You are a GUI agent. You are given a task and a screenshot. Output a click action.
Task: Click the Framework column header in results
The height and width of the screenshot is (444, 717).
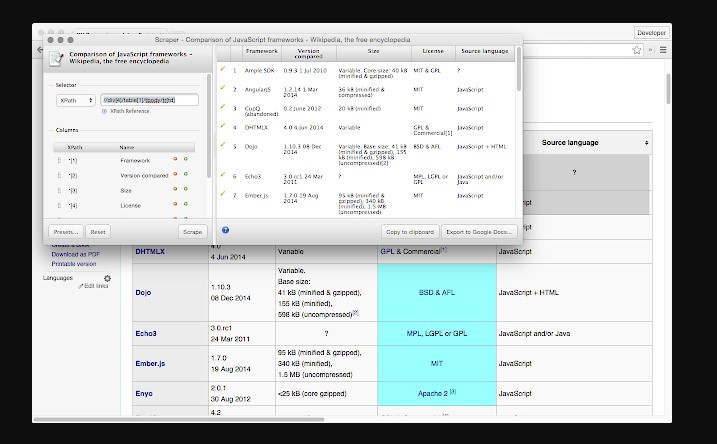pyautogui.click(x=262, y=53)
